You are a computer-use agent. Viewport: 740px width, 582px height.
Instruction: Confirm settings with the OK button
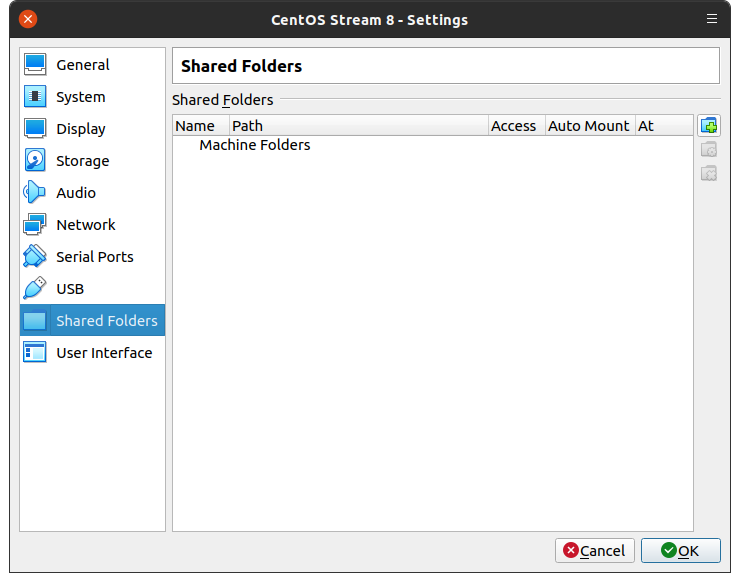(680, 551)
